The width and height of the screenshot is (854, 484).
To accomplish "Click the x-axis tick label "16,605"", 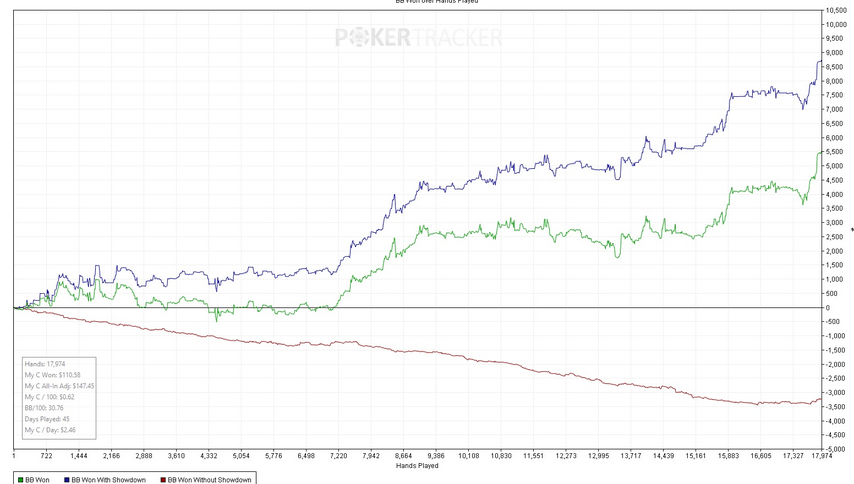I will coord(761,456).
